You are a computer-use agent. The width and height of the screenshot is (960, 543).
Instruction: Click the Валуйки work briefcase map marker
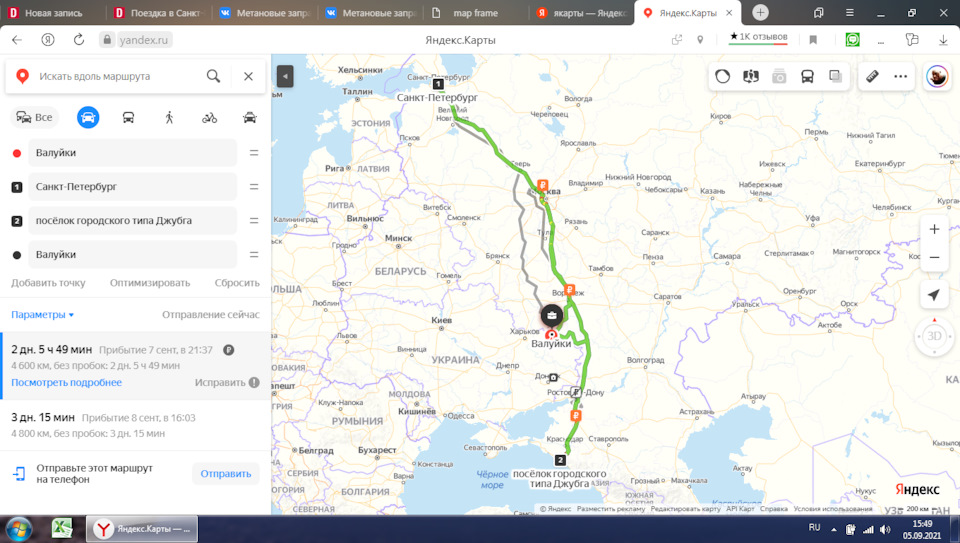(552, 316)
